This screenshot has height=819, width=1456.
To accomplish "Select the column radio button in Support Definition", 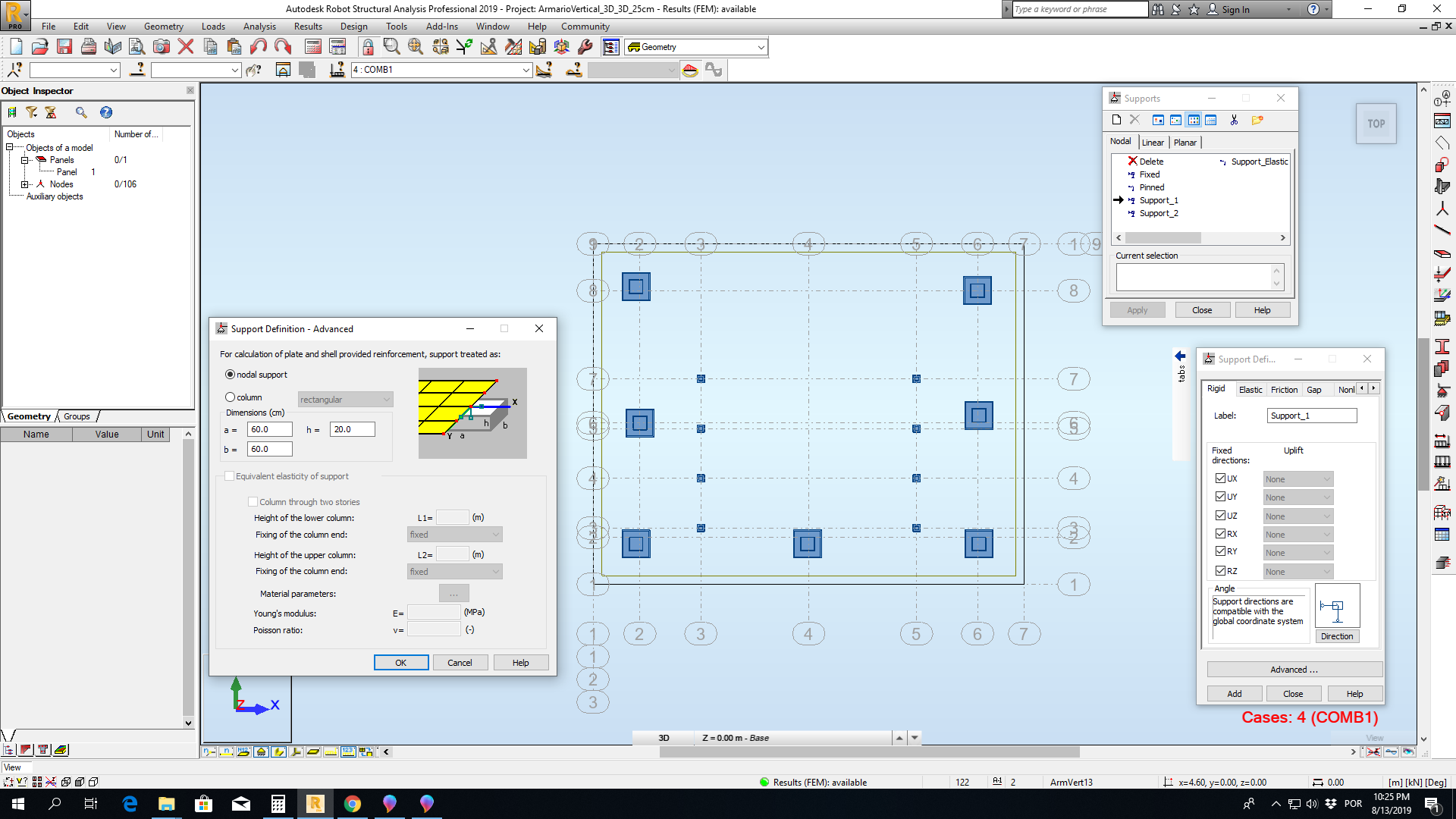I will tap(230, 397).
